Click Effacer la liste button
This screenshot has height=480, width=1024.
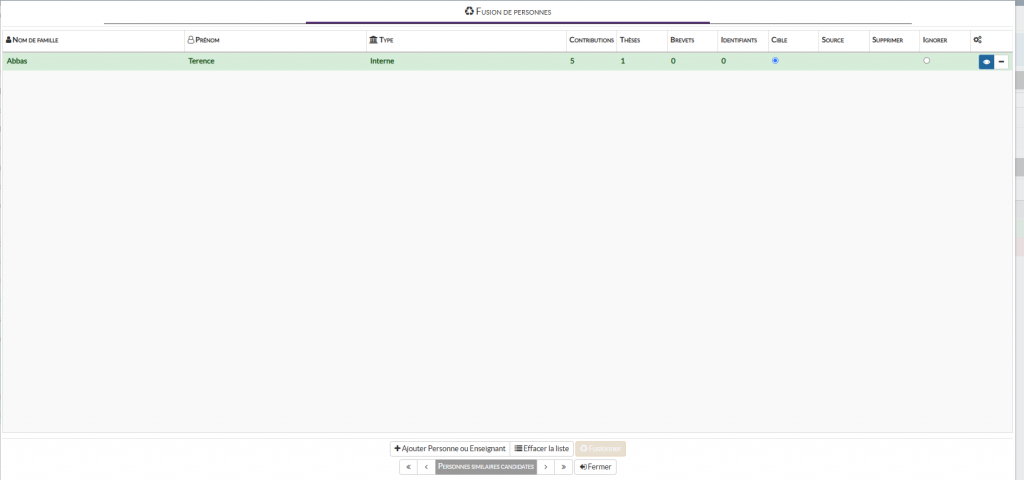tap(542, 449)
